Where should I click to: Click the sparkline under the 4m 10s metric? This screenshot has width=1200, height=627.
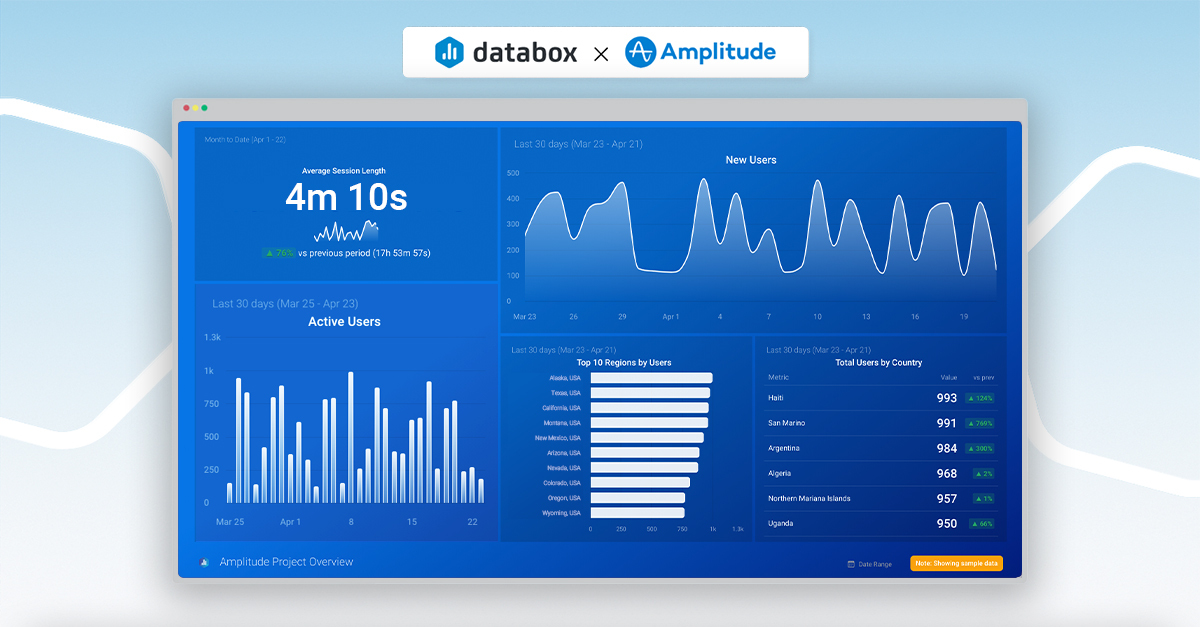click(x=346, y=232)
